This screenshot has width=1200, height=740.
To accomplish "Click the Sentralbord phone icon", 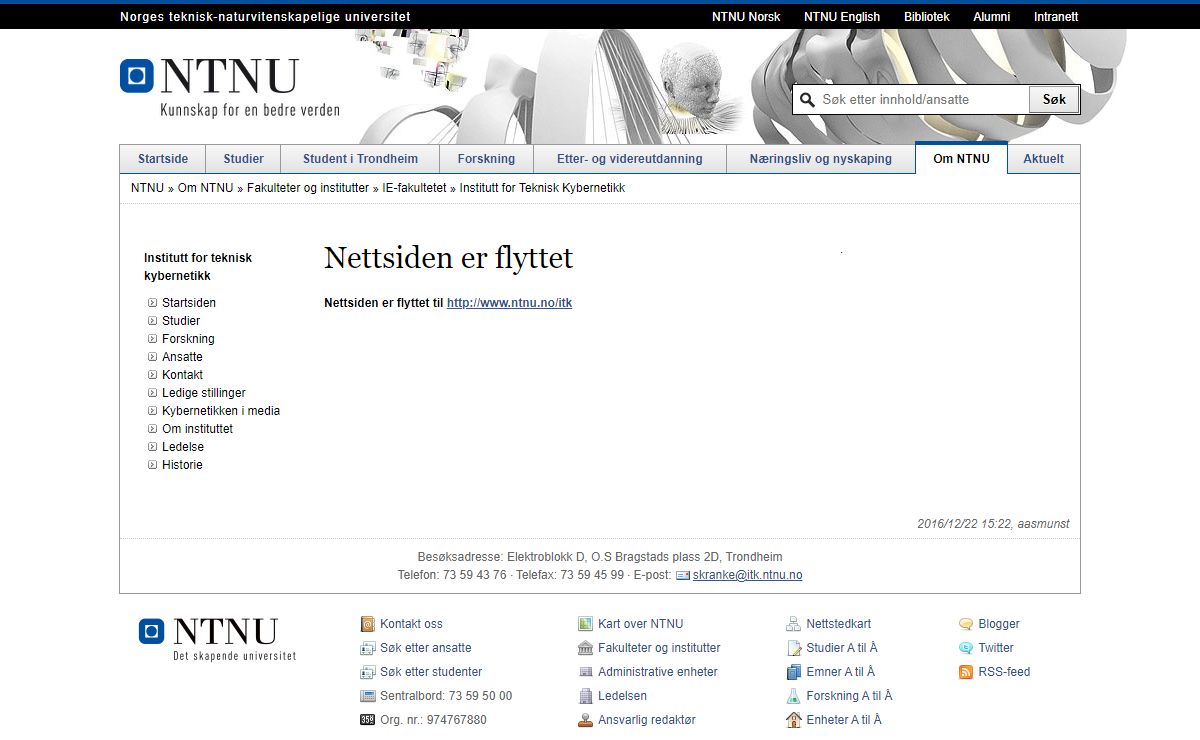I will pyautogui.click(x=367, y=696).
